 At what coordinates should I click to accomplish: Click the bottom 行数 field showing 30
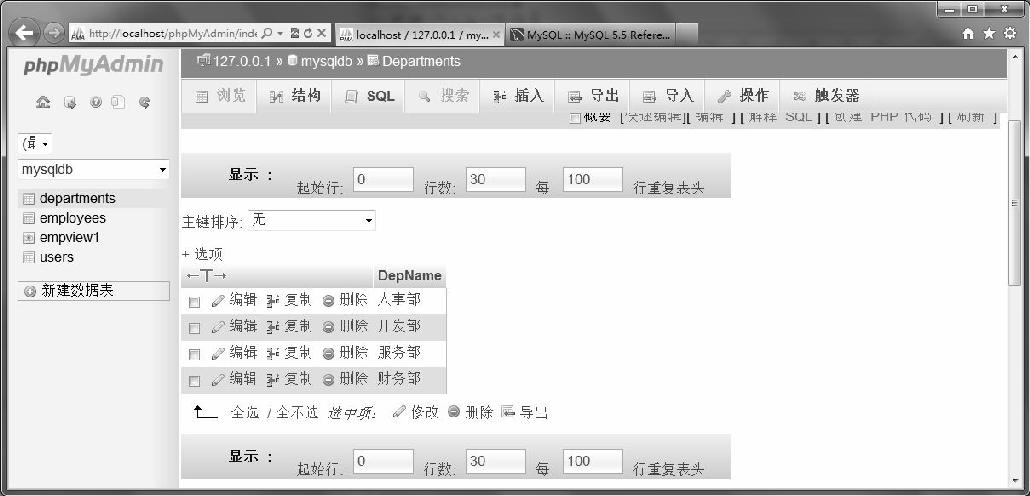(x=496, y=461)
